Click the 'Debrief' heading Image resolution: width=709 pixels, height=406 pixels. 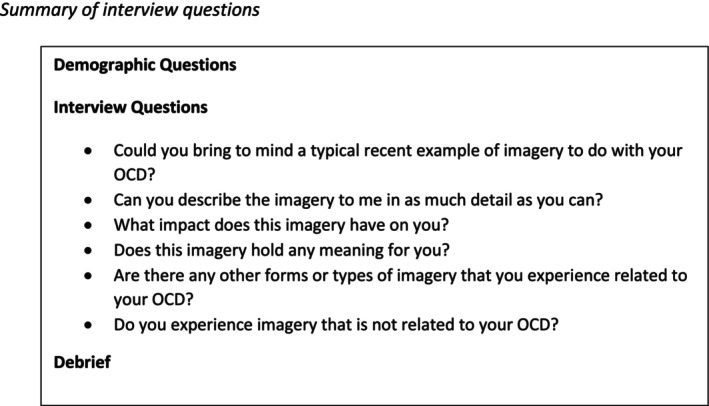(82, 362)
